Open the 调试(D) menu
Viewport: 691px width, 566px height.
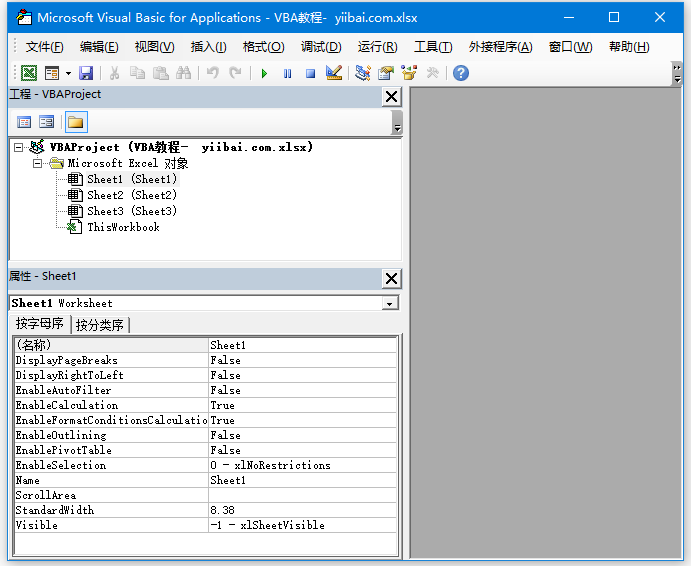321,47
